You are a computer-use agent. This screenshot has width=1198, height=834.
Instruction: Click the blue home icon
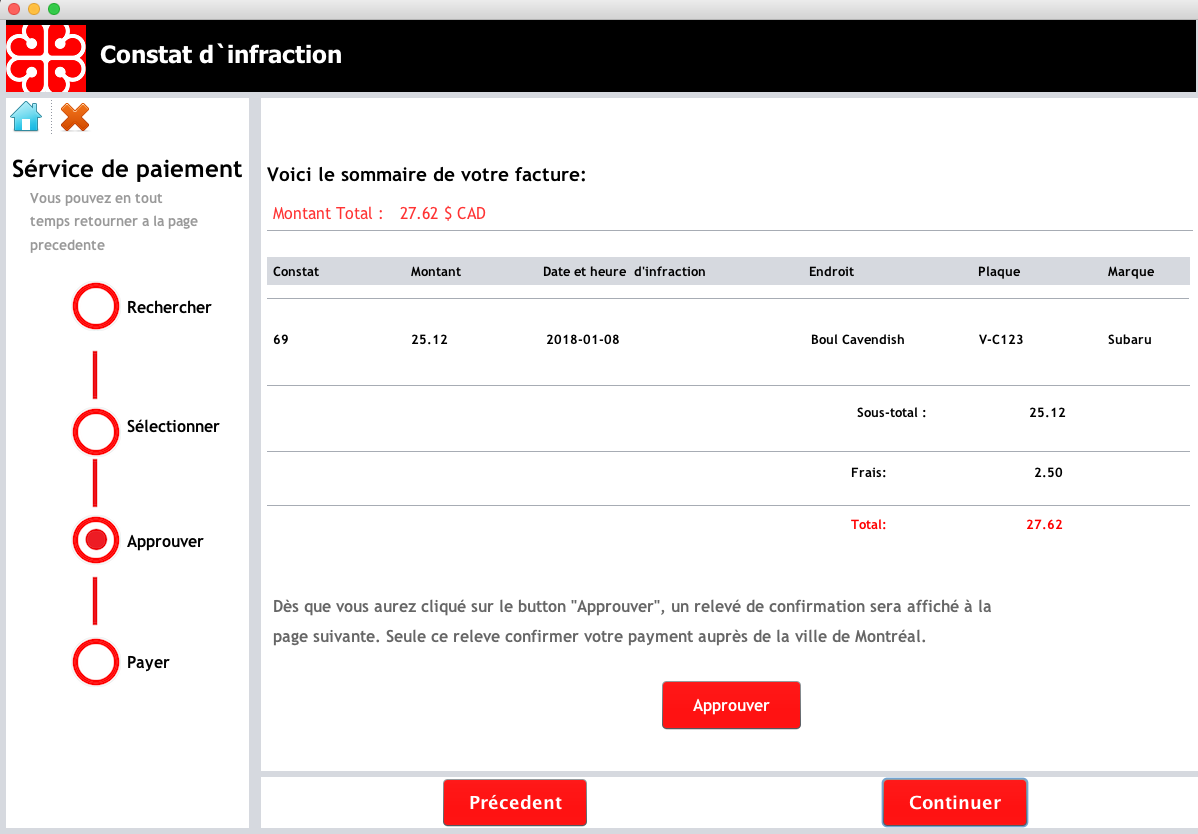coord(26,117)
